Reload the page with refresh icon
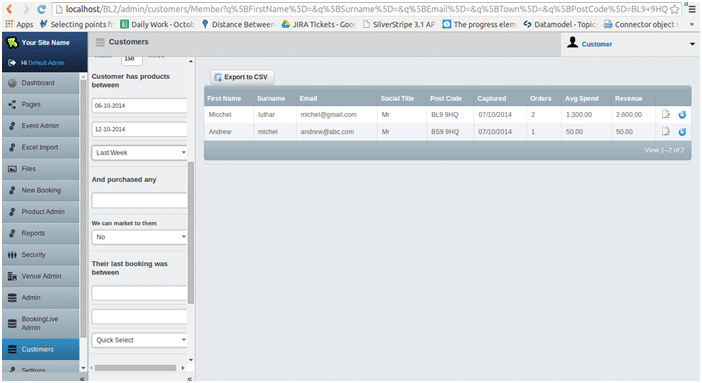702x383 pixels. click(41, 9)
